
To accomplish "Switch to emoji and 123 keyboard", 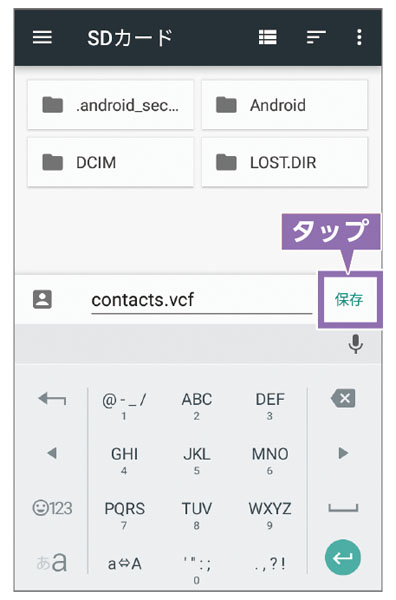I will click(52, 509).
